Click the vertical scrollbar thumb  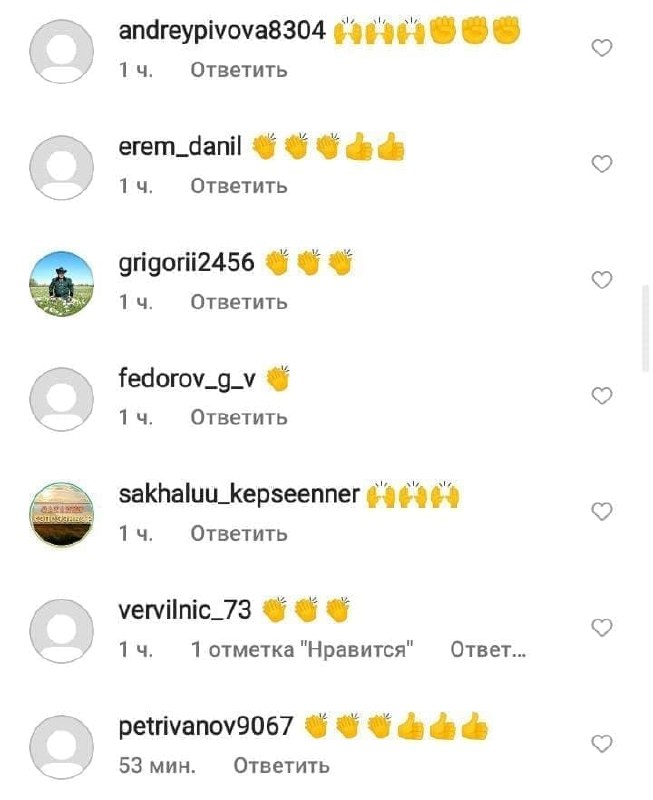pyautogui.click(x=646, y=328)
